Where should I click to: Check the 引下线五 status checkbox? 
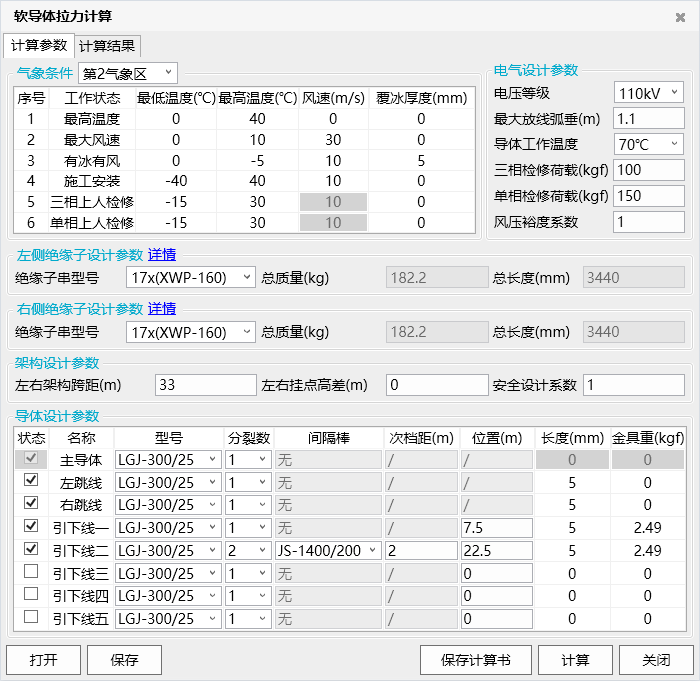point(31,618)
